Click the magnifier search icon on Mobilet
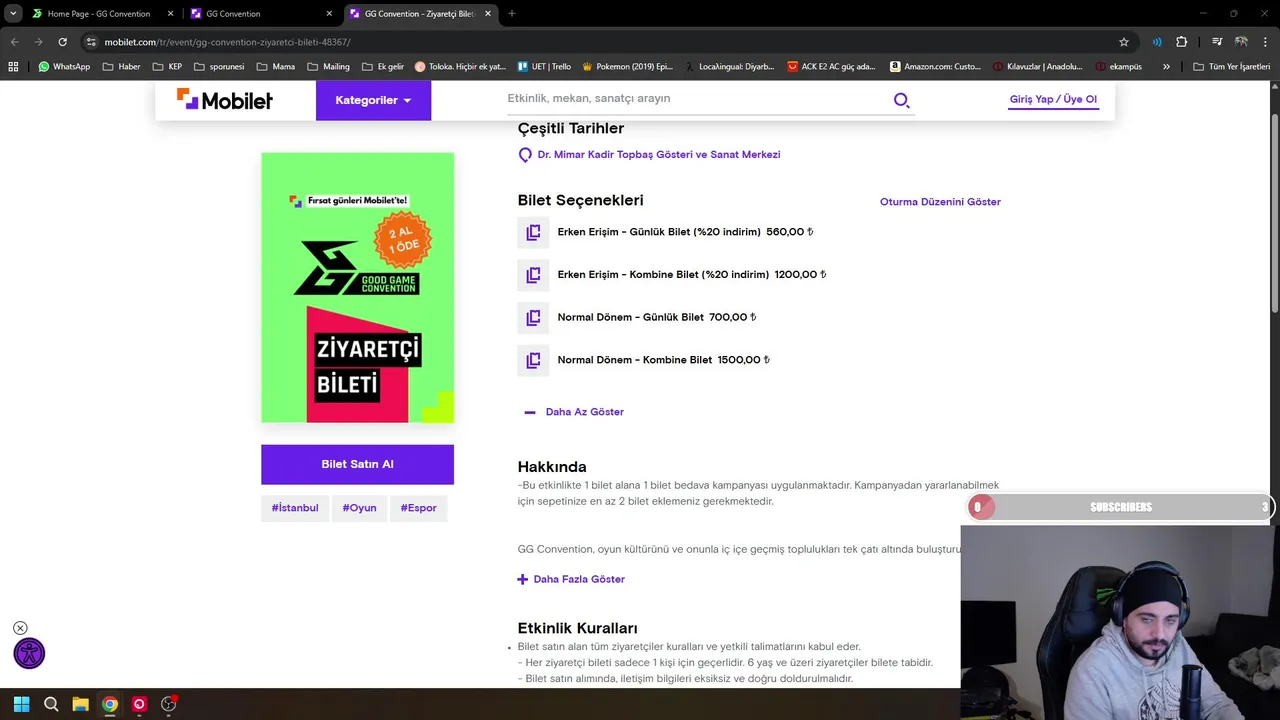Image resolution: width=1280 pixels, height=720 pixels. click(901, 100)
